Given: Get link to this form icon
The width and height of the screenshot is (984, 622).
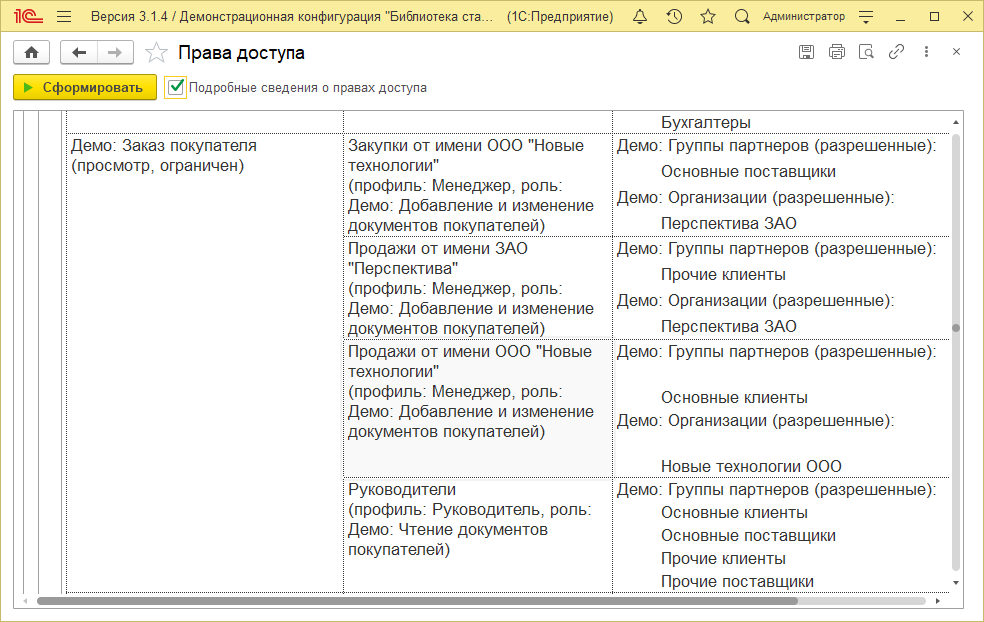Looking at the screenshot, I should pyautogui.click(x=896, y=52).
